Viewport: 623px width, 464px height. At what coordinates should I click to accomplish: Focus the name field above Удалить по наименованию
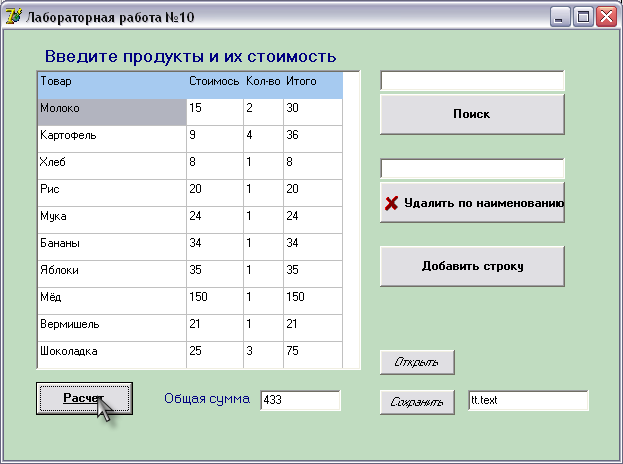[x=472, y=168]
